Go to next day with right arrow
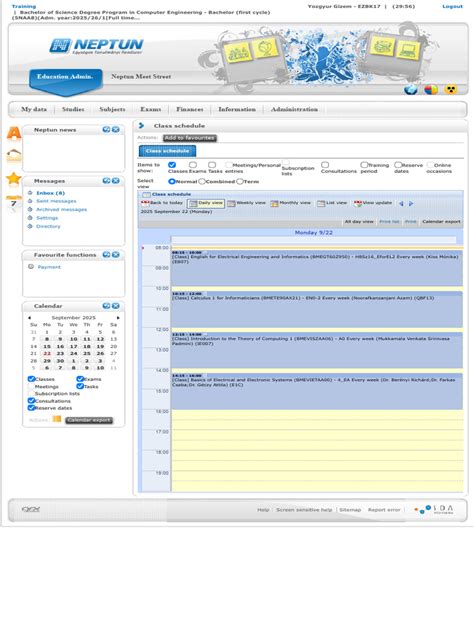 411,204
